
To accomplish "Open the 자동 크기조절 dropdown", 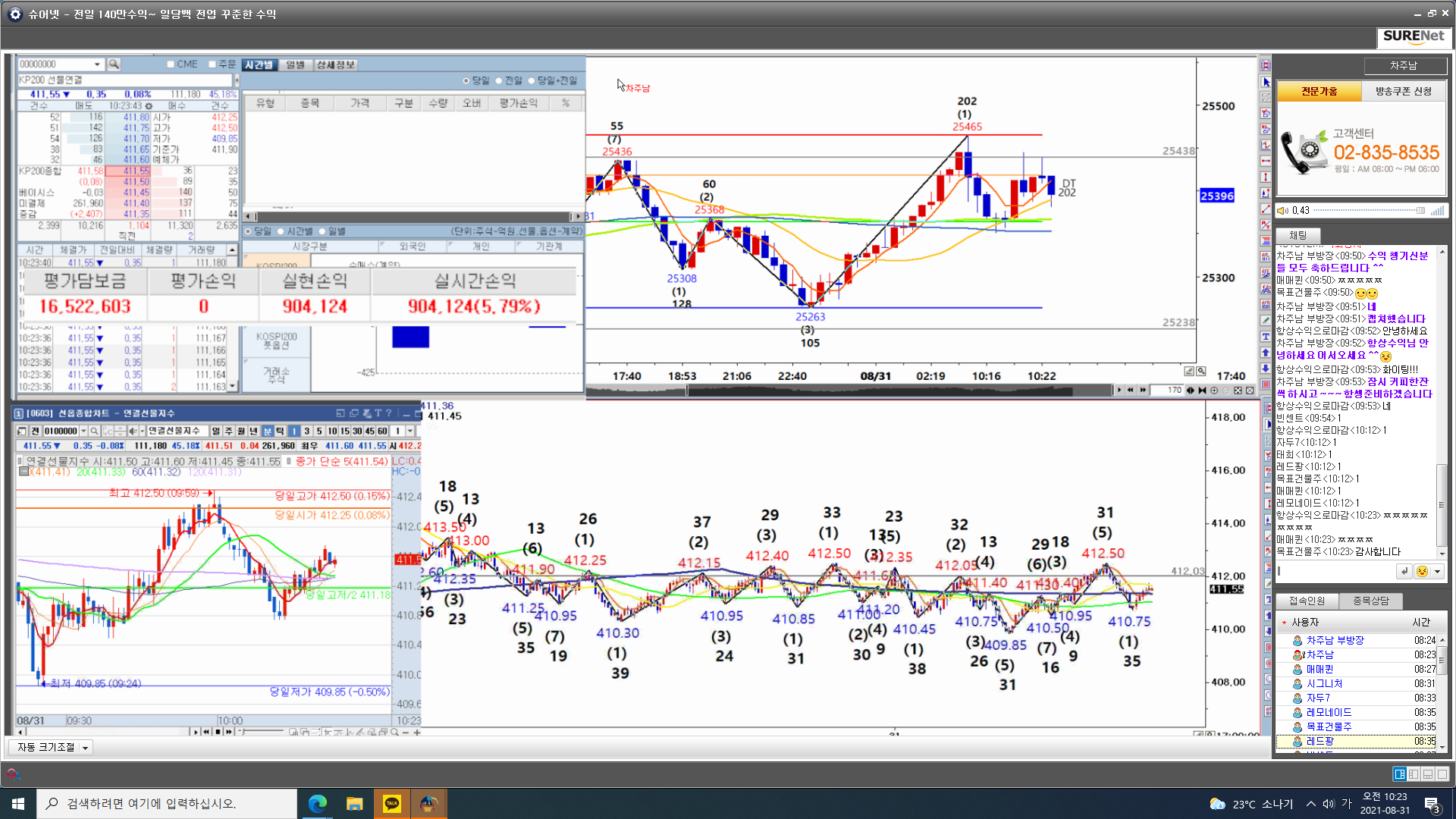I will [85, 748].
